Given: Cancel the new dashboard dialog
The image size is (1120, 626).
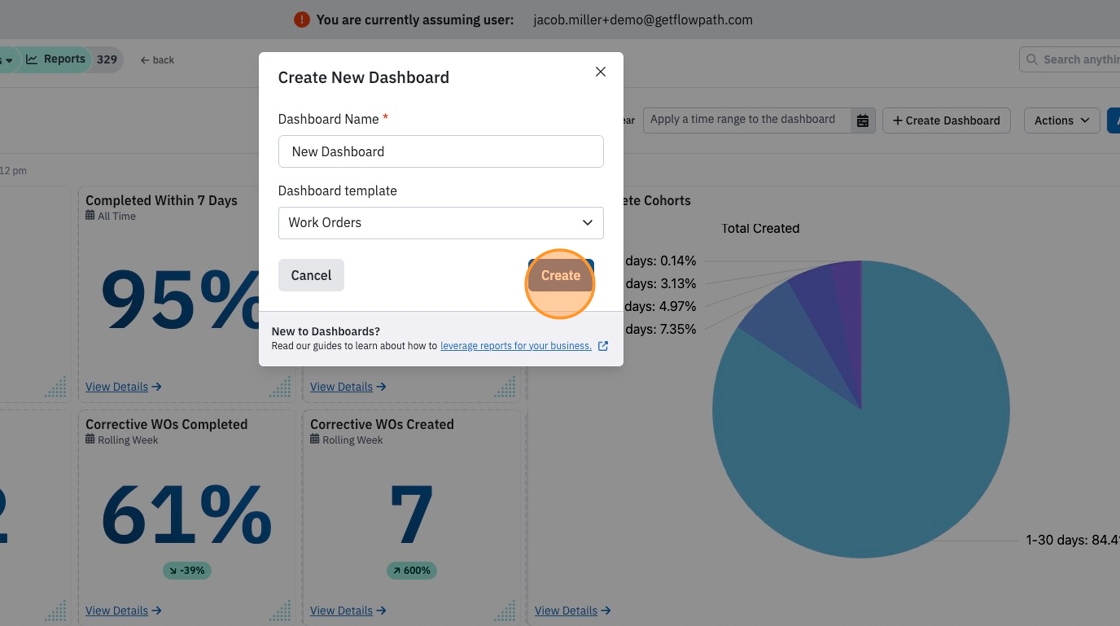Looking at the screenshot, I should coord(311,275).
